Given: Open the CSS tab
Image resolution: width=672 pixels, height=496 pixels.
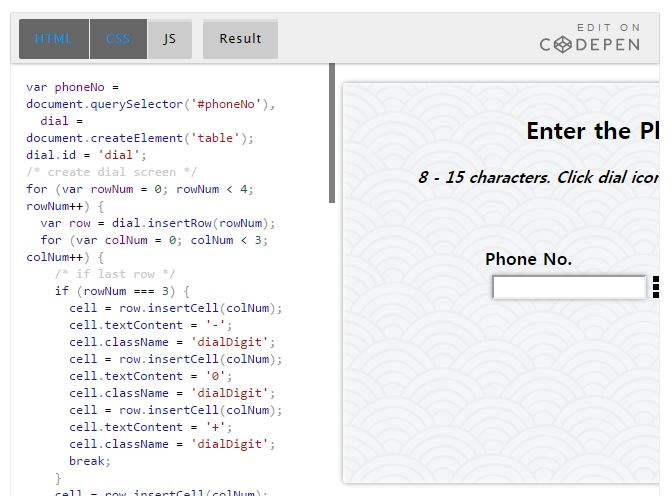Looking at the screenshot, I should [x=118, y=39].
